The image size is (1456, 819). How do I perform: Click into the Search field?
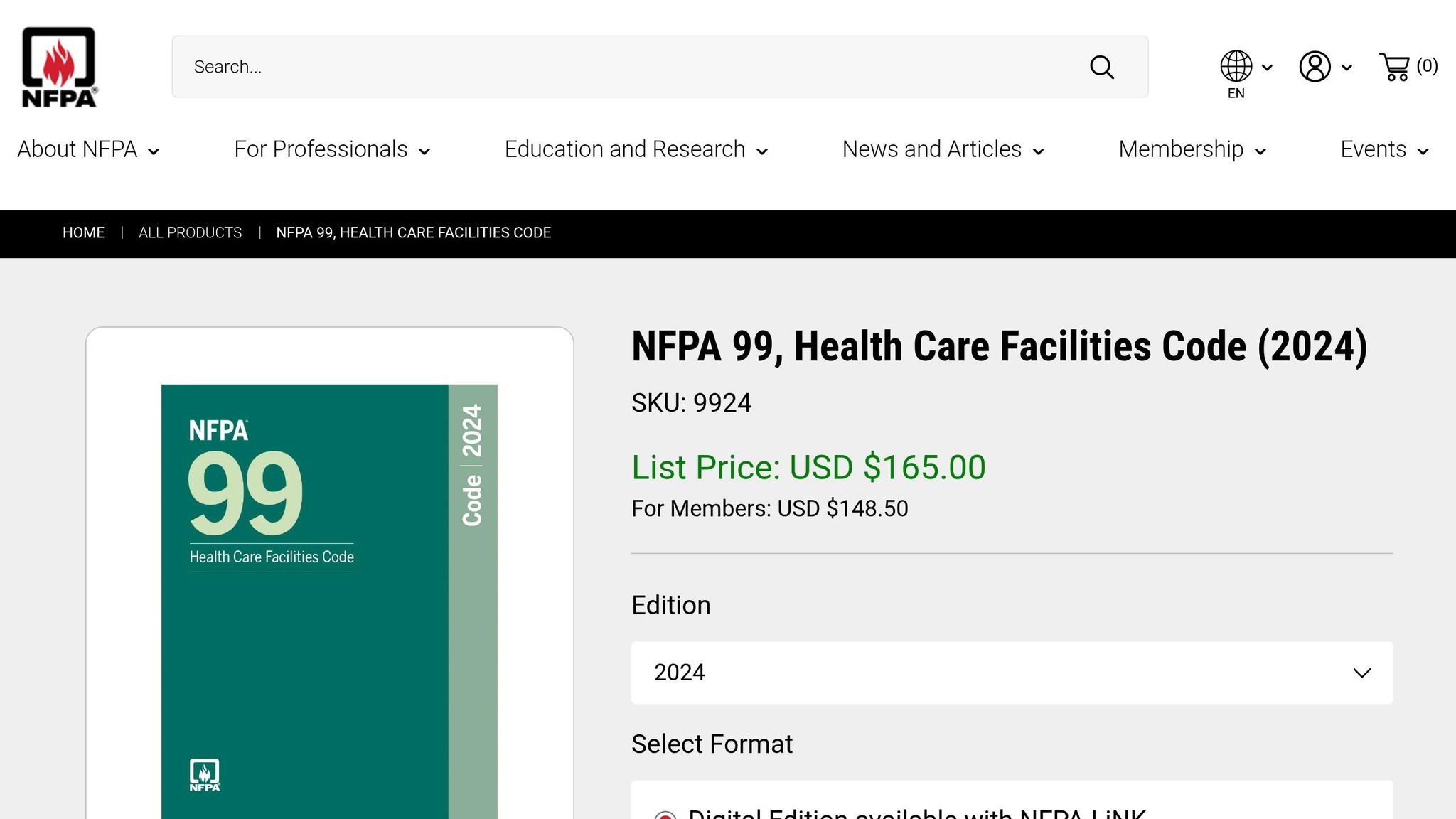660,67
